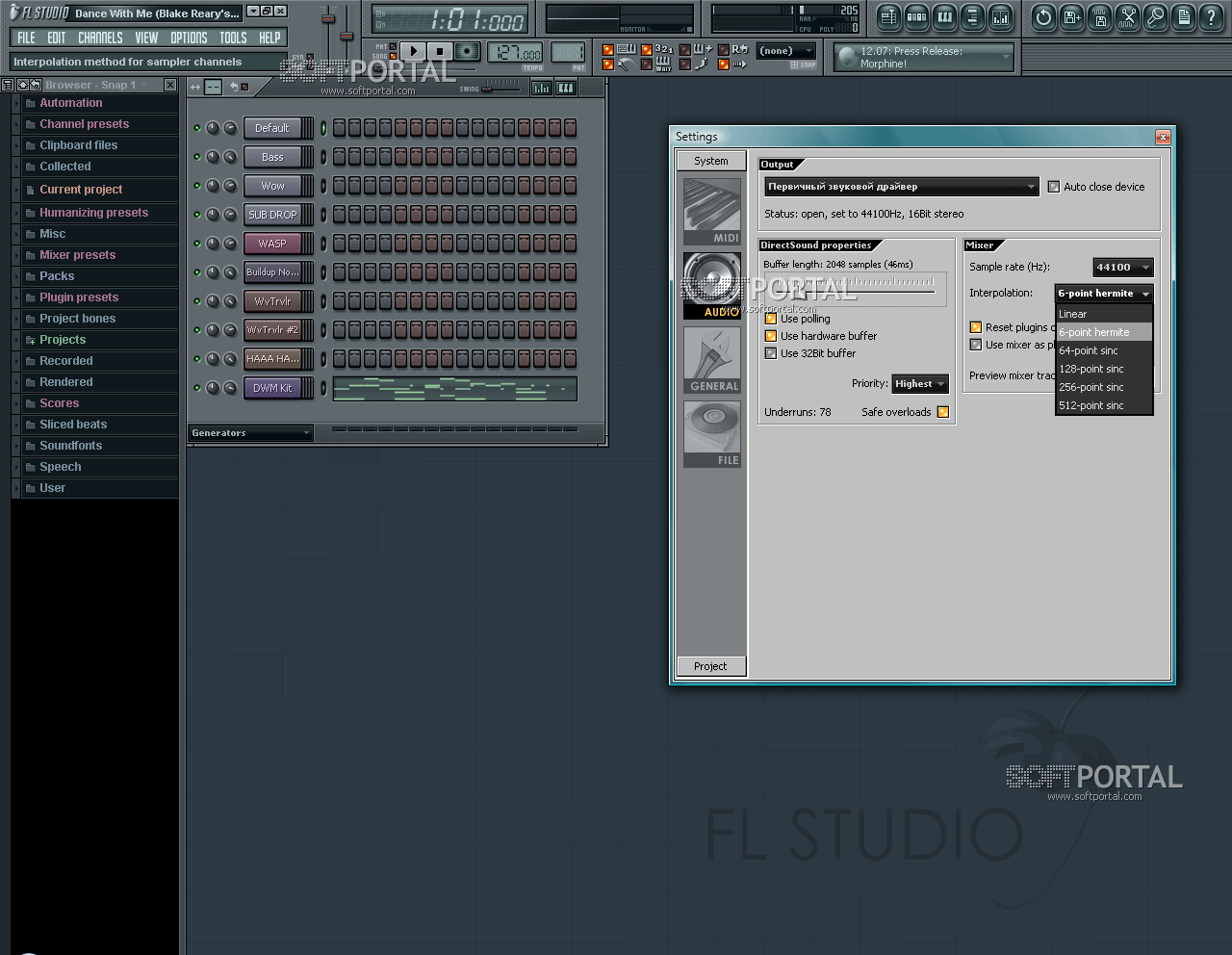Select the DWM Kit channel button
Screen dimensions: 1232x955
click(x=272, y=388)
